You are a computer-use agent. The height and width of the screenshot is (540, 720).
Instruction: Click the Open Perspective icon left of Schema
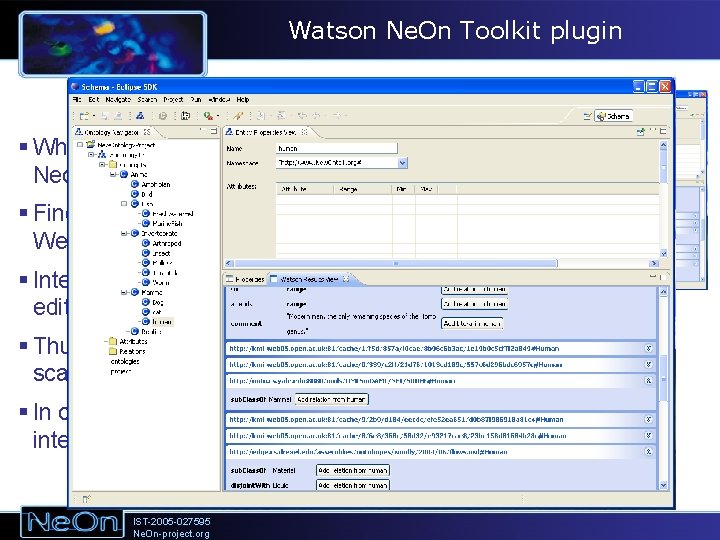tap(587, 117)
